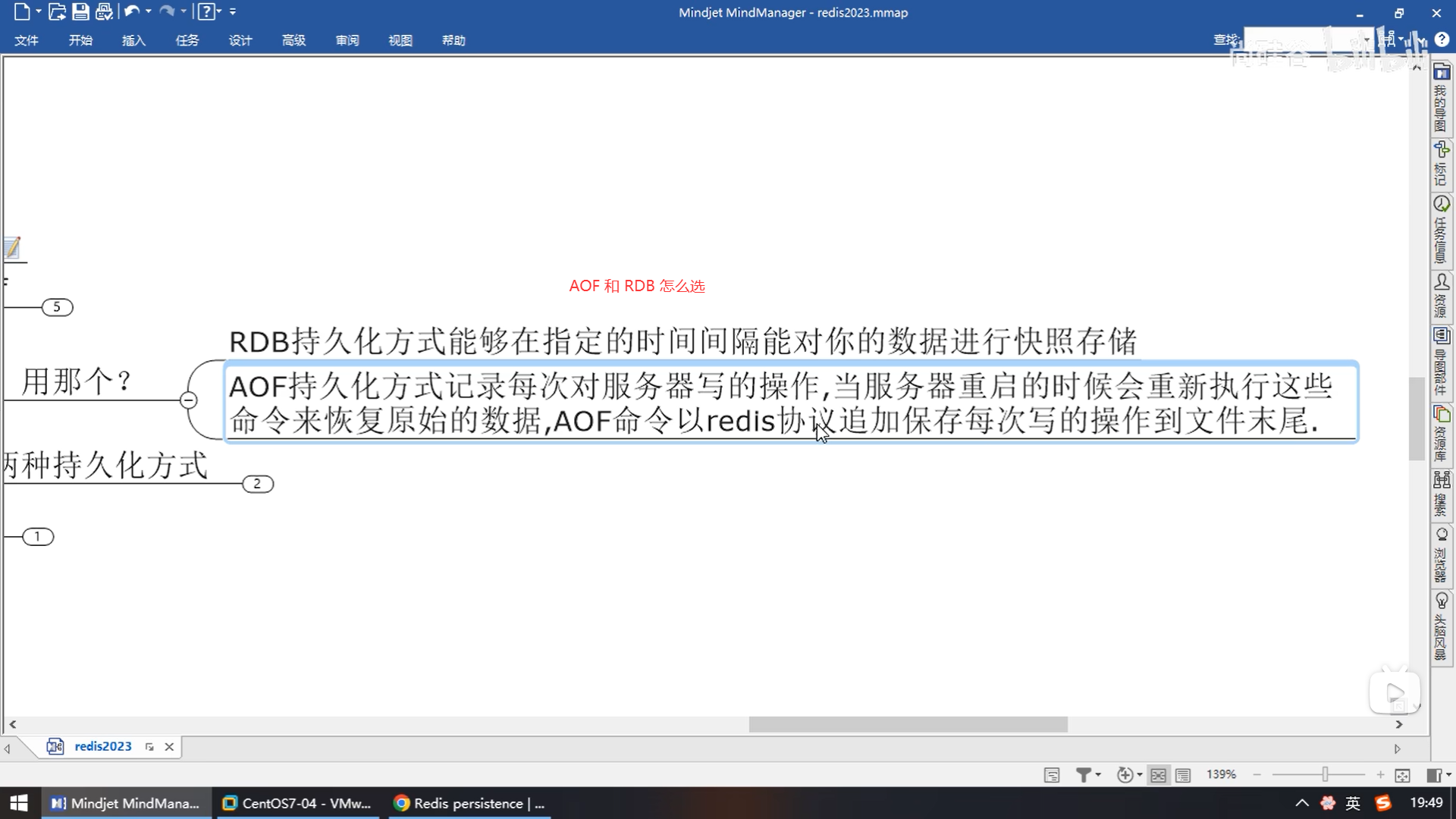
Task: Switch to Redis persistence Chrome taskbar button
Action: [x=470, y=803]
